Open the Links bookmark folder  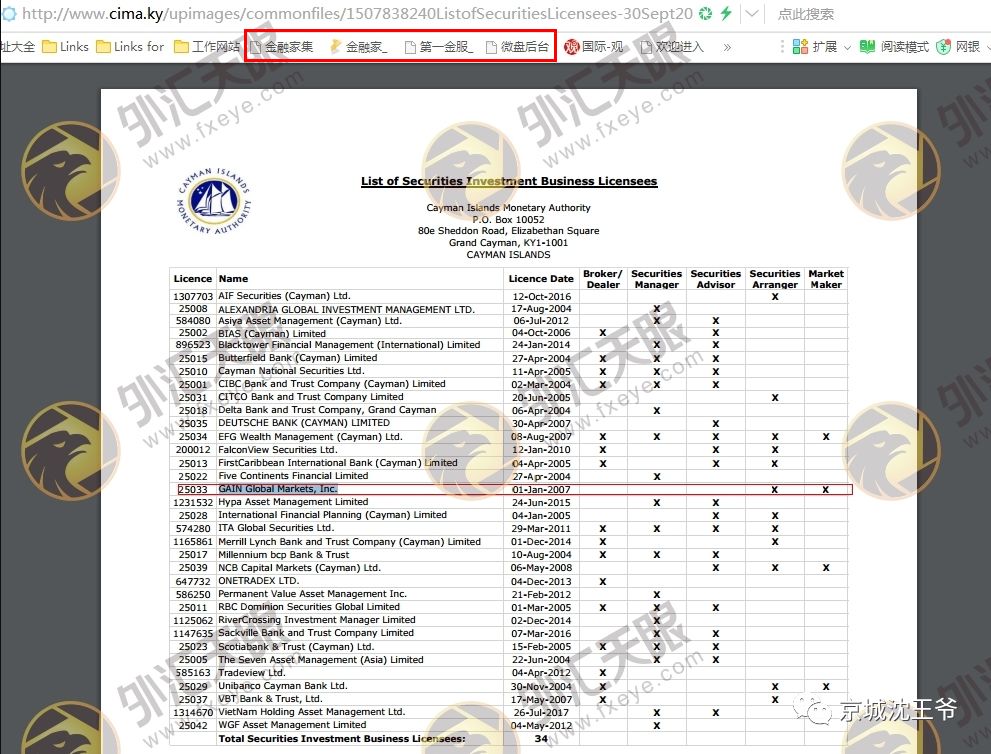(66, 47)
